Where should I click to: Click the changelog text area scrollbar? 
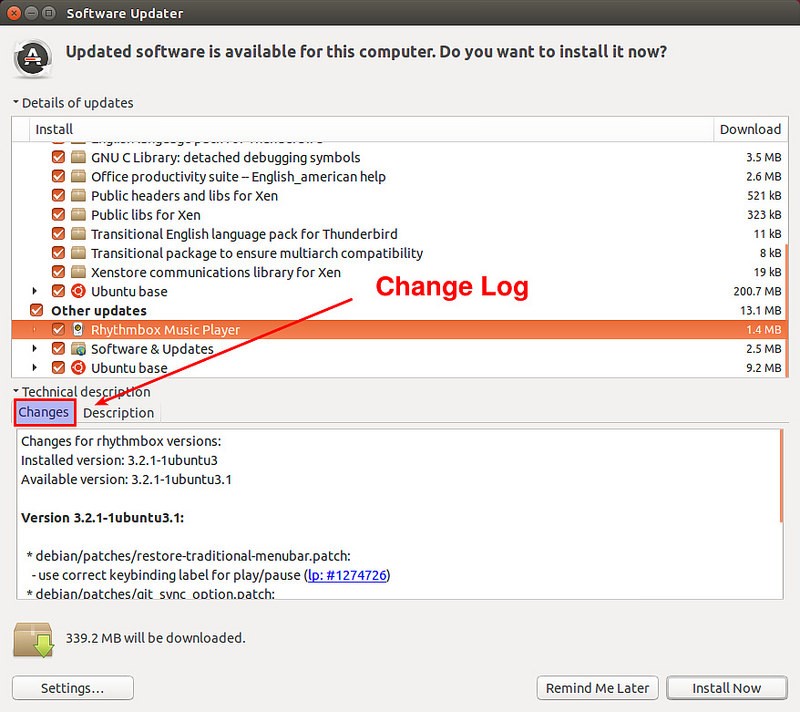[x=781, y=476]
